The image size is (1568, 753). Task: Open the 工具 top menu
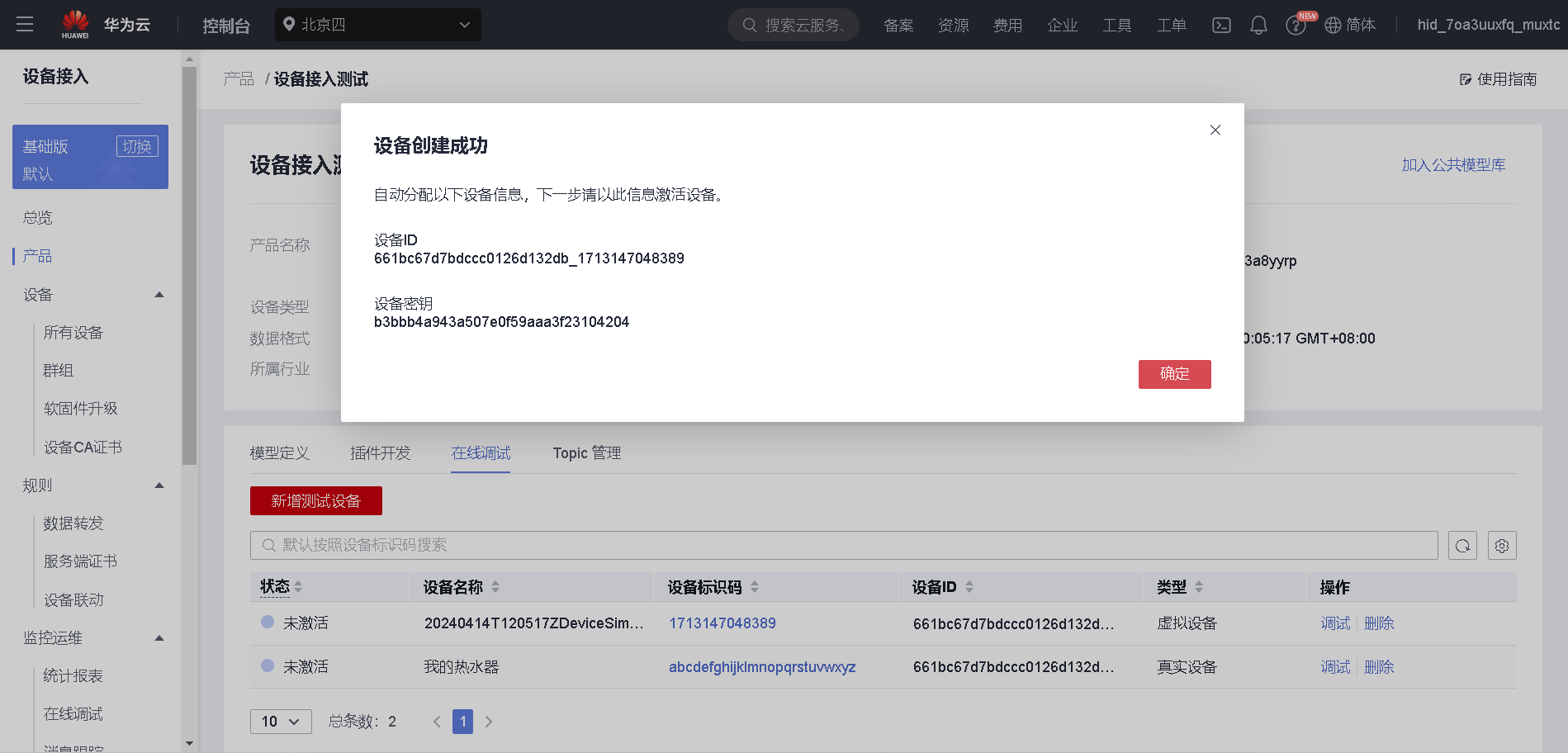click(x=1117, y=26)
